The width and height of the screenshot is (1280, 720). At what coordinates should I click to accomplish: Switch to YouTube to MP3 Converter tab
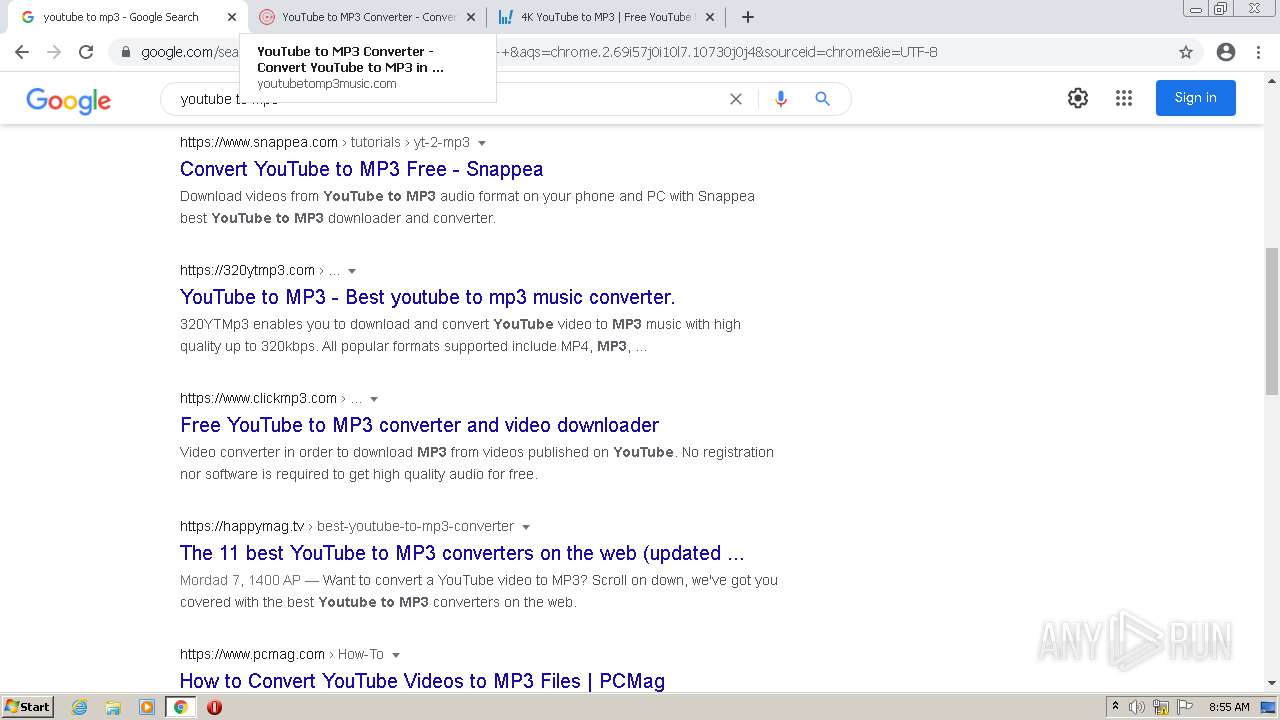coord(369,17)
